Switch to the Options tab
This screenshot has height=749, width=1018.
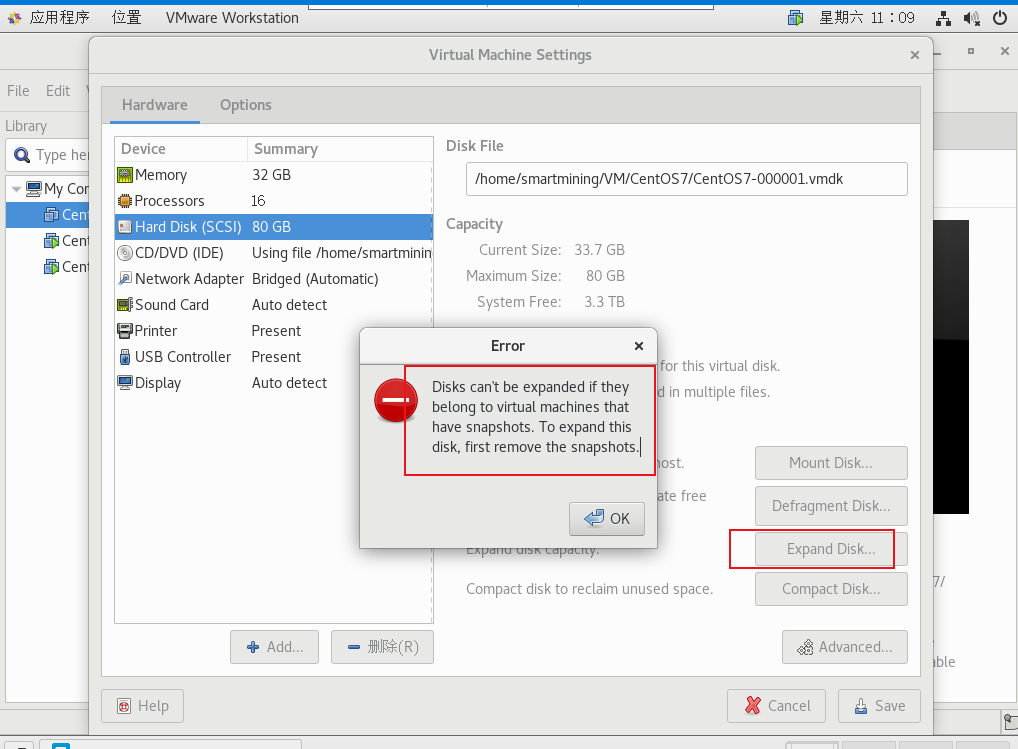tap(245, 105)
